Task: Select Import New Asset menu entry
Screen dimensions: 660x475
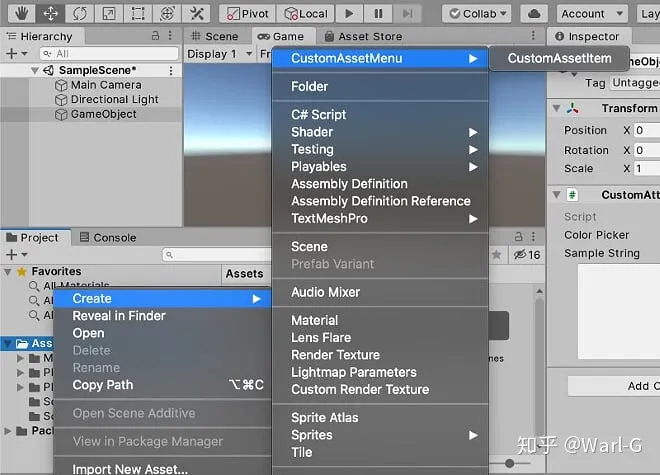Action: (x=162, y=469)
